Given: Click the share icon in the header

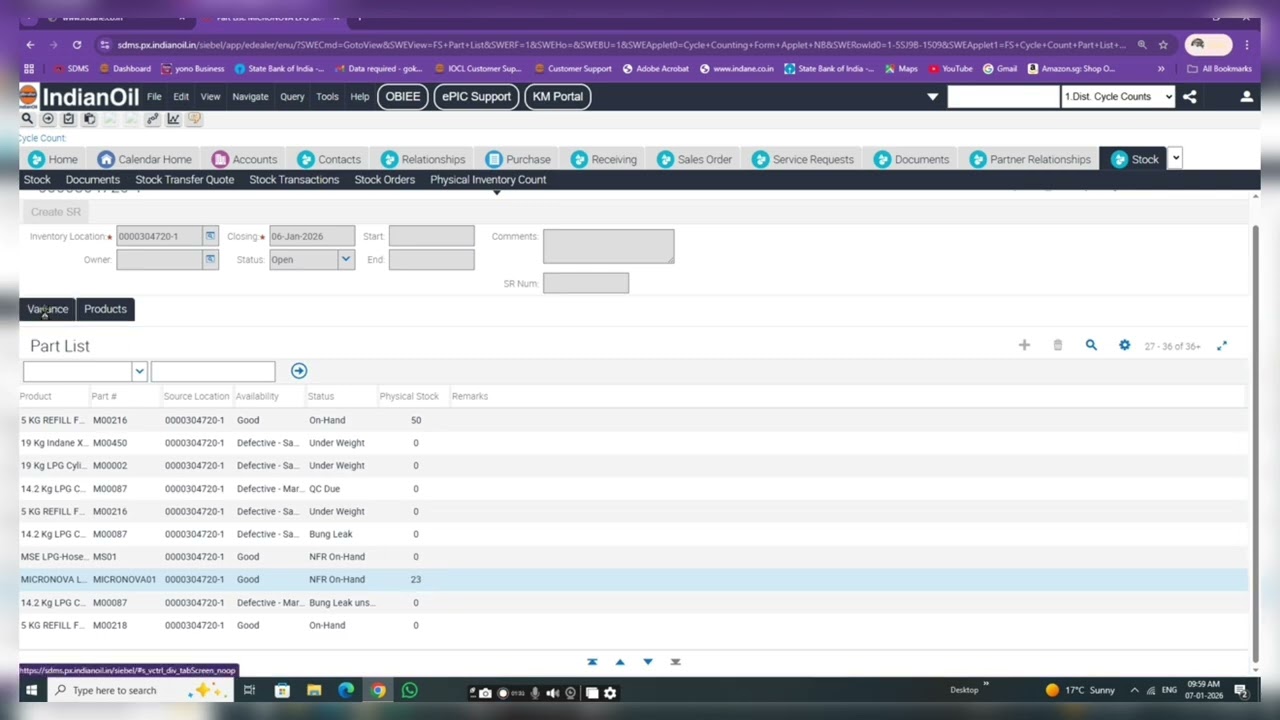Looking at the screenshot, I should [x=1189, y=97].
